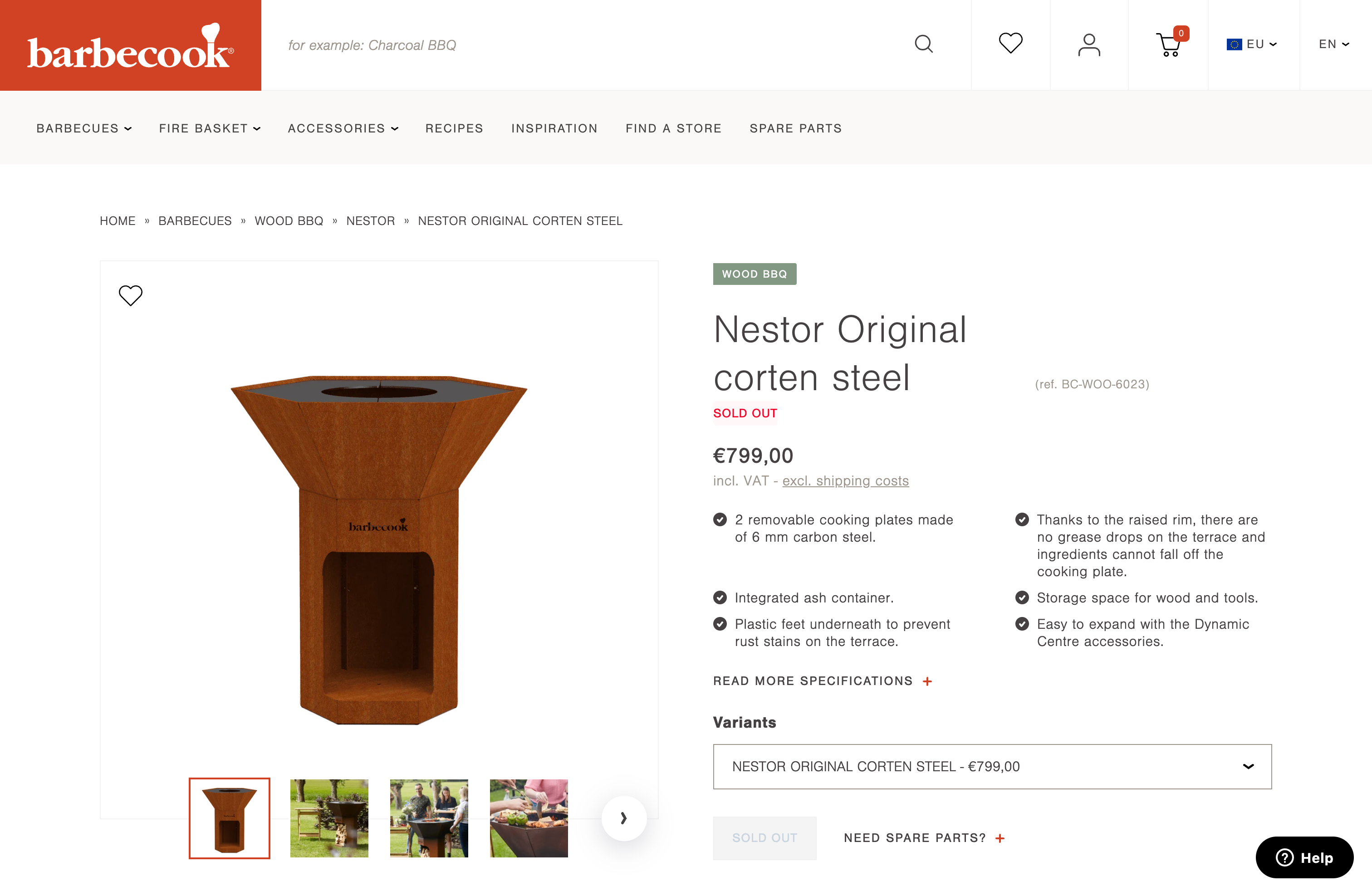Viewport: 1372px width, 891px height.
Task: Open the Help chat widget
Action: click(x=1304, y=857)
